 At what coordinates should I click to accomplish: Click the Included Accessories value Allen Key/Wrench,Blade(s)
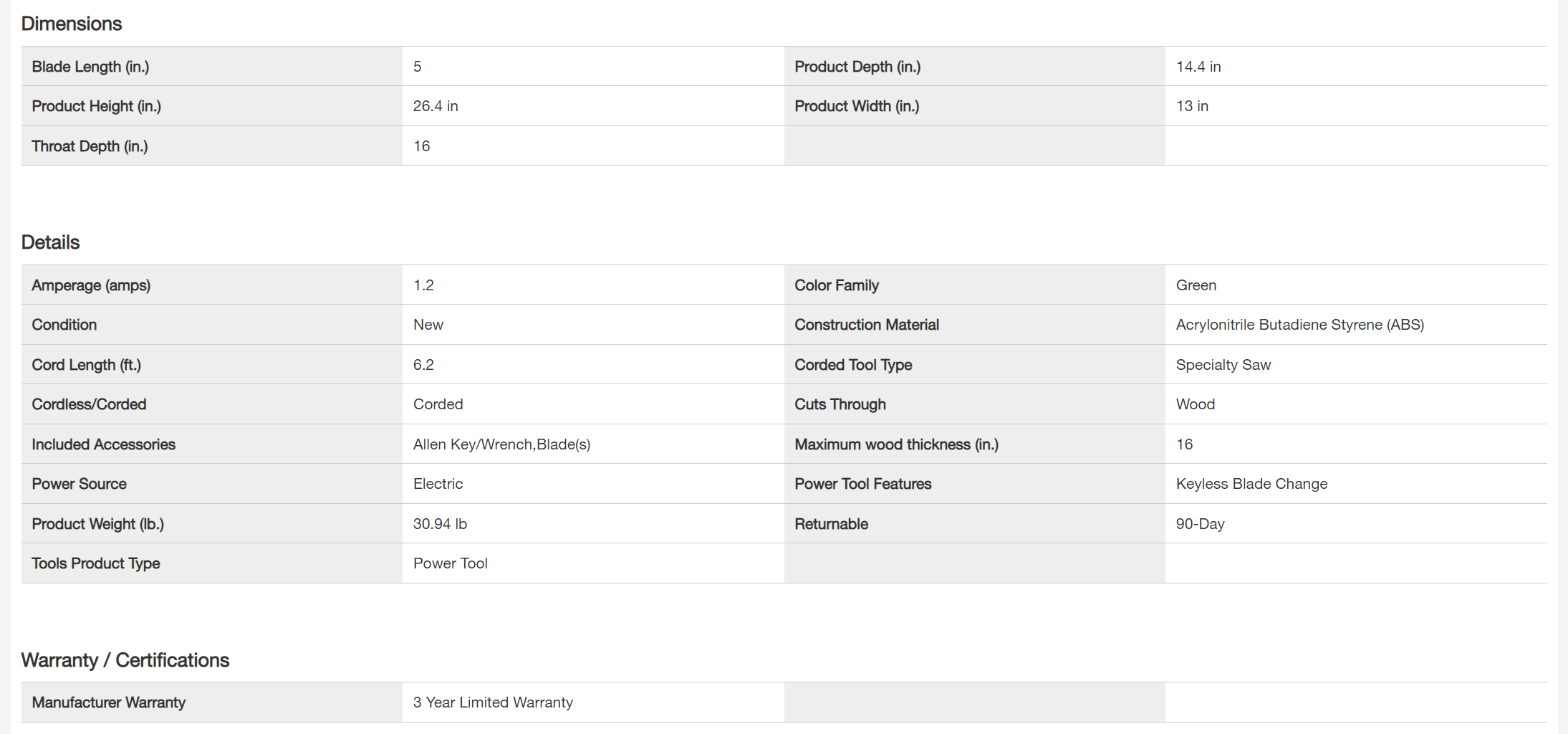501,444
